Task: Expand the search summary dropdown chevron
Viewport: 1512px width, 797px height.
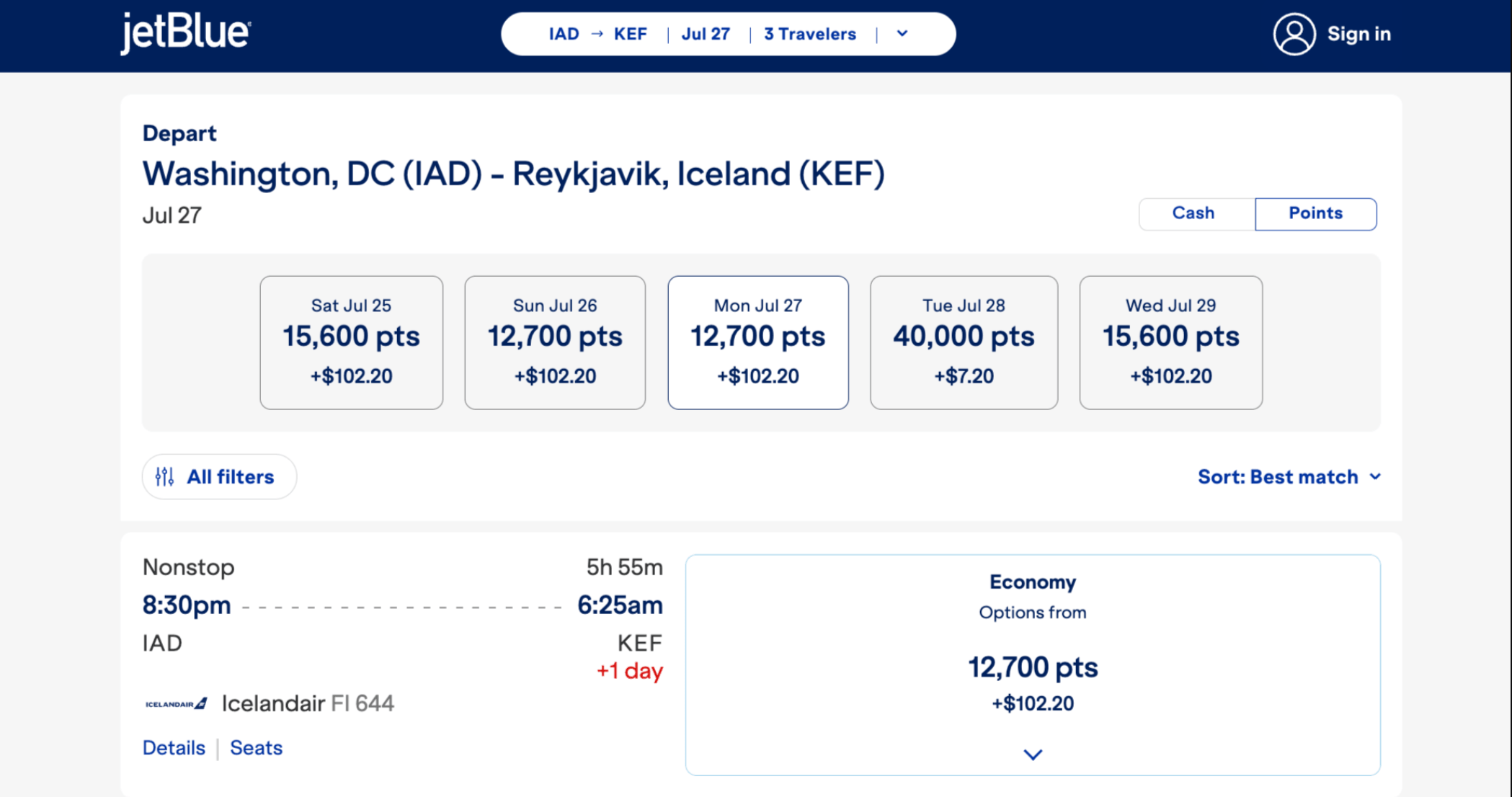Action: click(902, 34)
